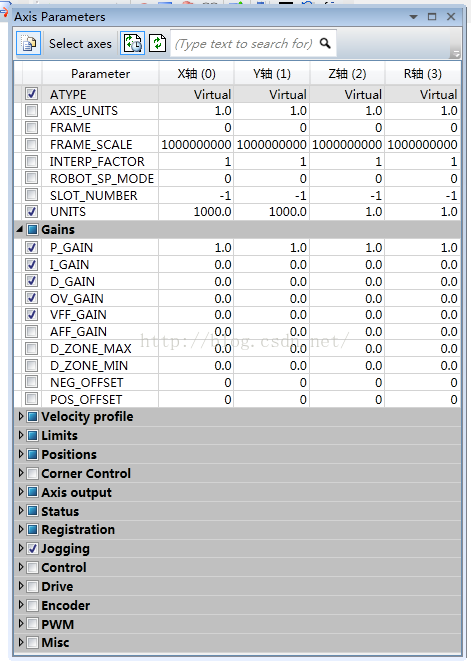Viewport: 471px width, 661px height.
Task: Toggle the Jogging group checkbox
Action: coord(32,548)
